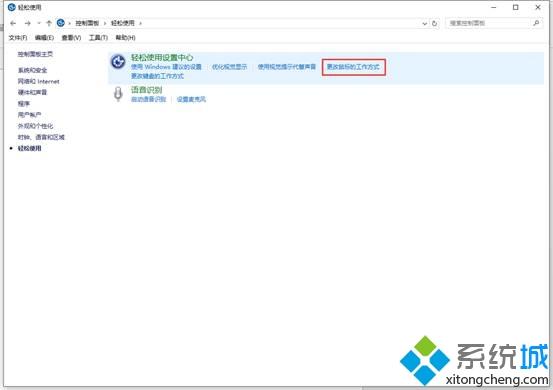553x390 pixels.
Task: Click 启动语音识别 link
Action: [148, 99]
